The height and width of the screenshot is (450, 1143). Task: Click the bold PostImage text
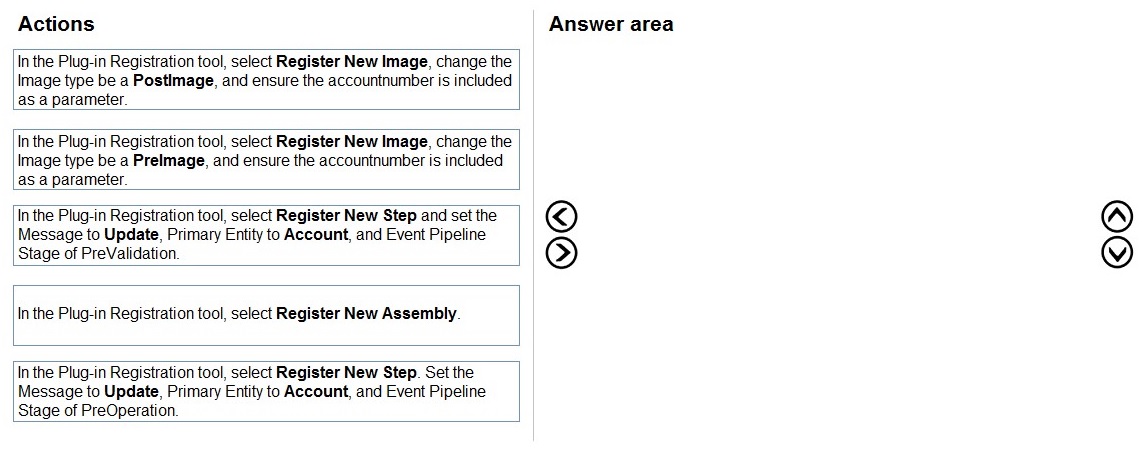coord(173,81)
